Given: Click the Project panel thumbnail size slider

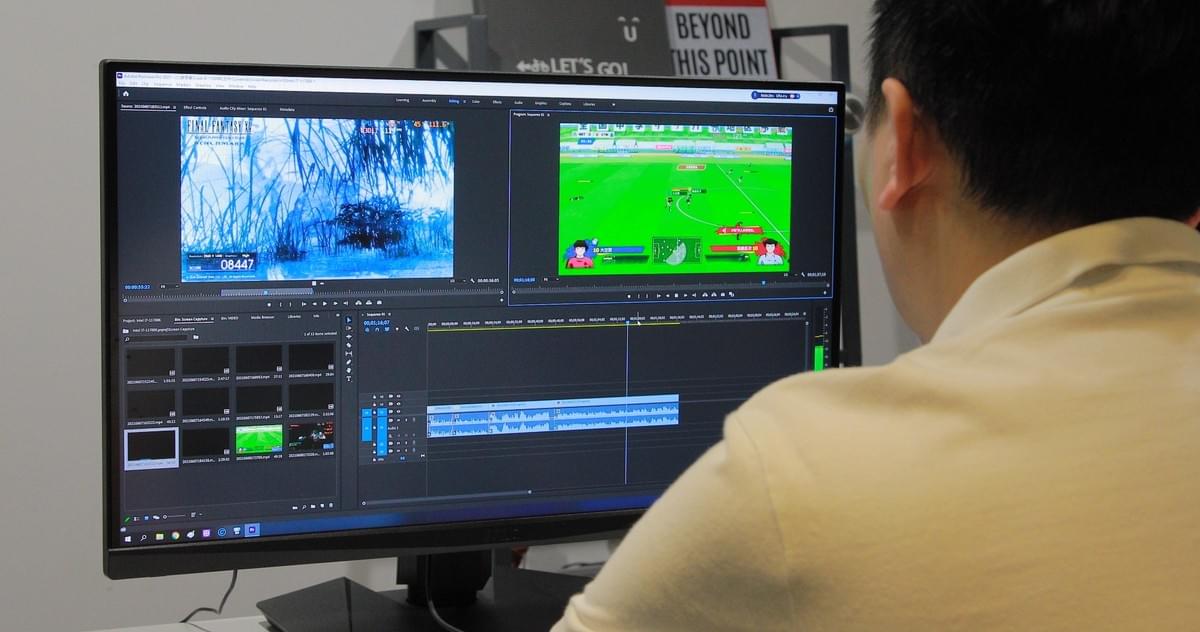Looking at the screenshot, I should pos(173,517).
